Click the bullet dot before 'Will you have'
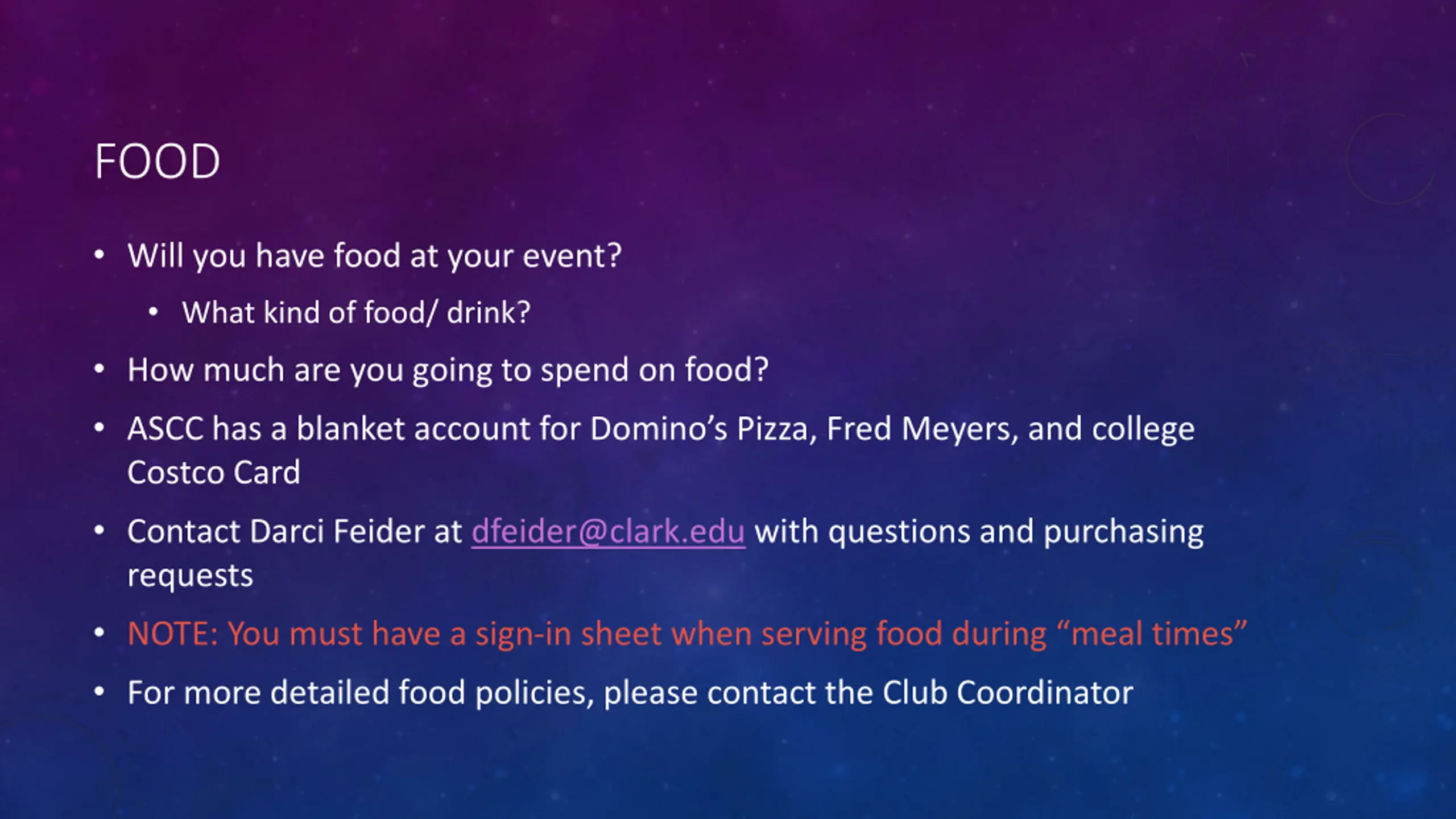This screenshot has height=819, width=1456. click(x=100, y=255)
